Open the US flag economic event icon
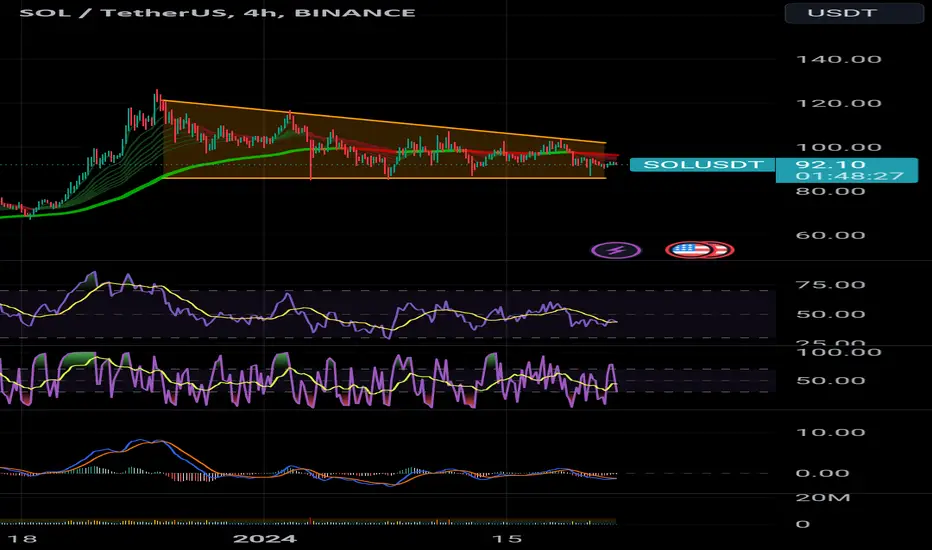Viewport: 932px width, 550px height. [x=692, y=250]
